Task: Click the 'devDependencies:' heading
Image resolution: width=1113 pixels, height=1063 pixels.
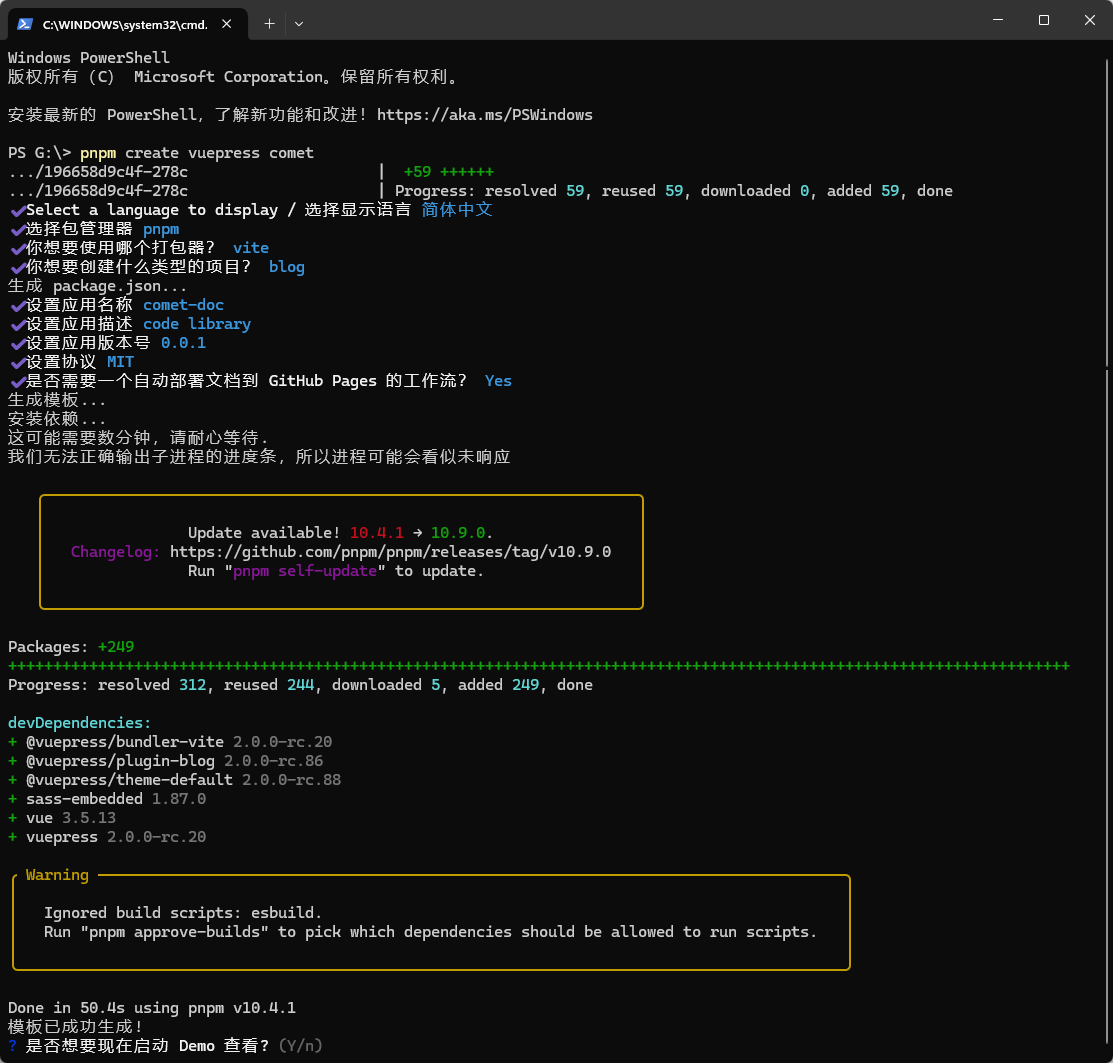Action: (80, 723)
